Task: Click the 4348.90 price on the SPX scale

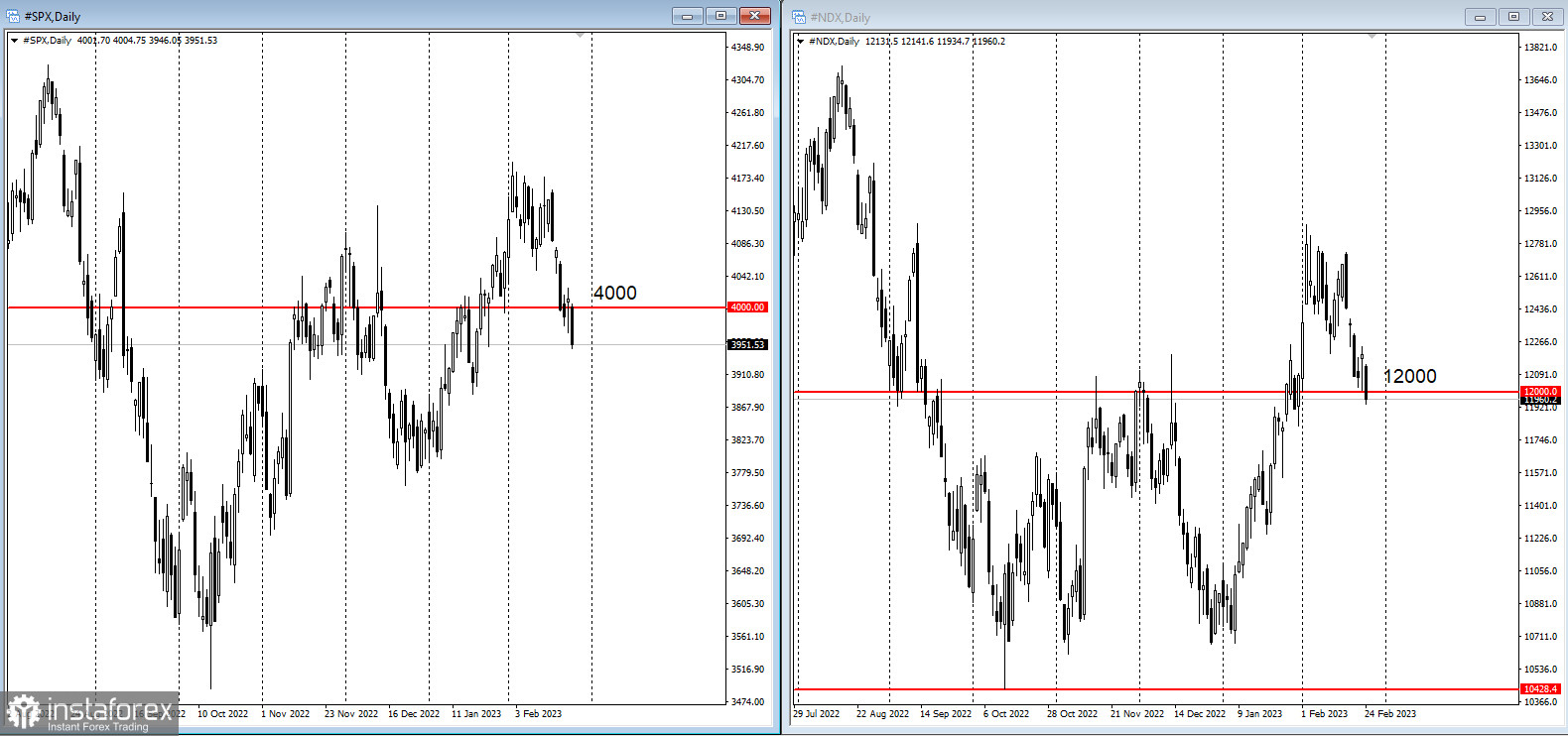Action: [747, 48]
